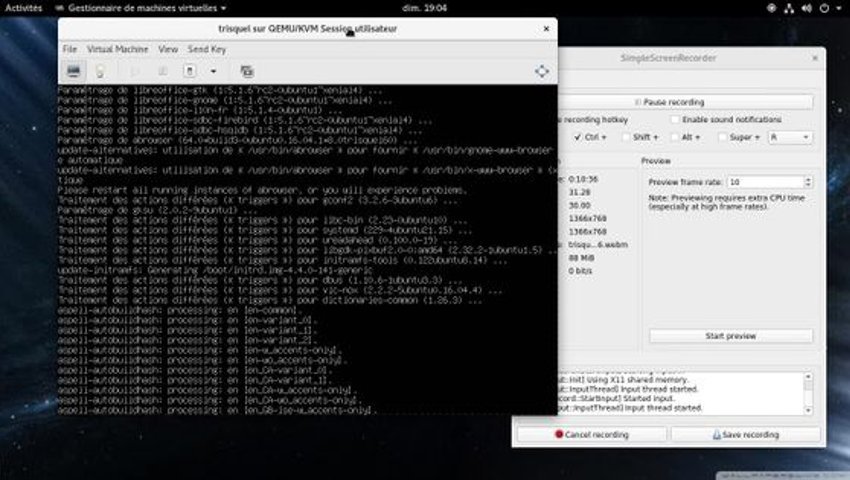Show the graphical console view

(x=74, y=71)
